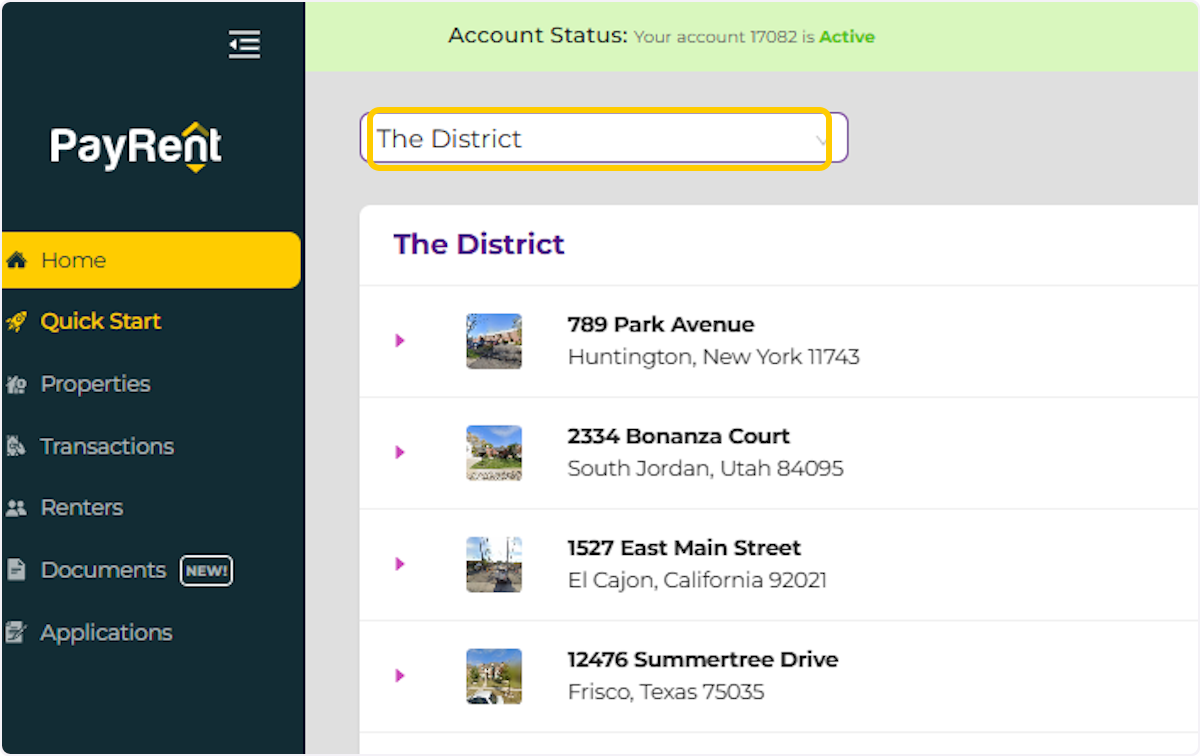Collapse the sidebar with the collapse icon

coord(244,44)
